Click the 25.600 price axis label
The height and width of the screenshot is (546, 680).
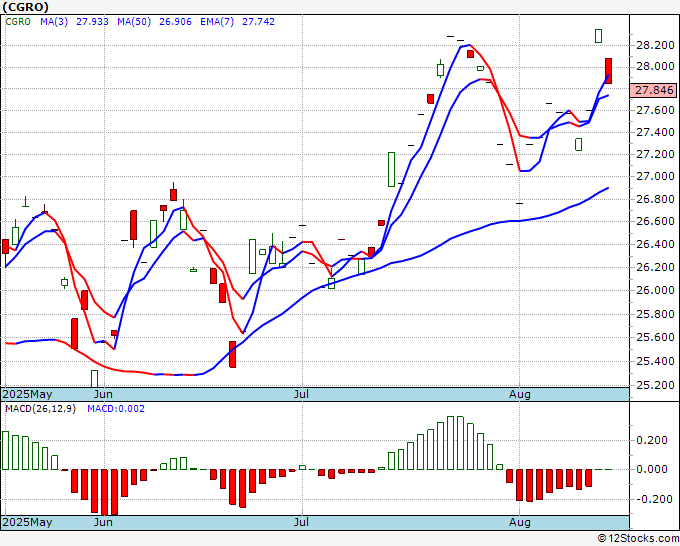pyautogui.click(x=655, y=337)
